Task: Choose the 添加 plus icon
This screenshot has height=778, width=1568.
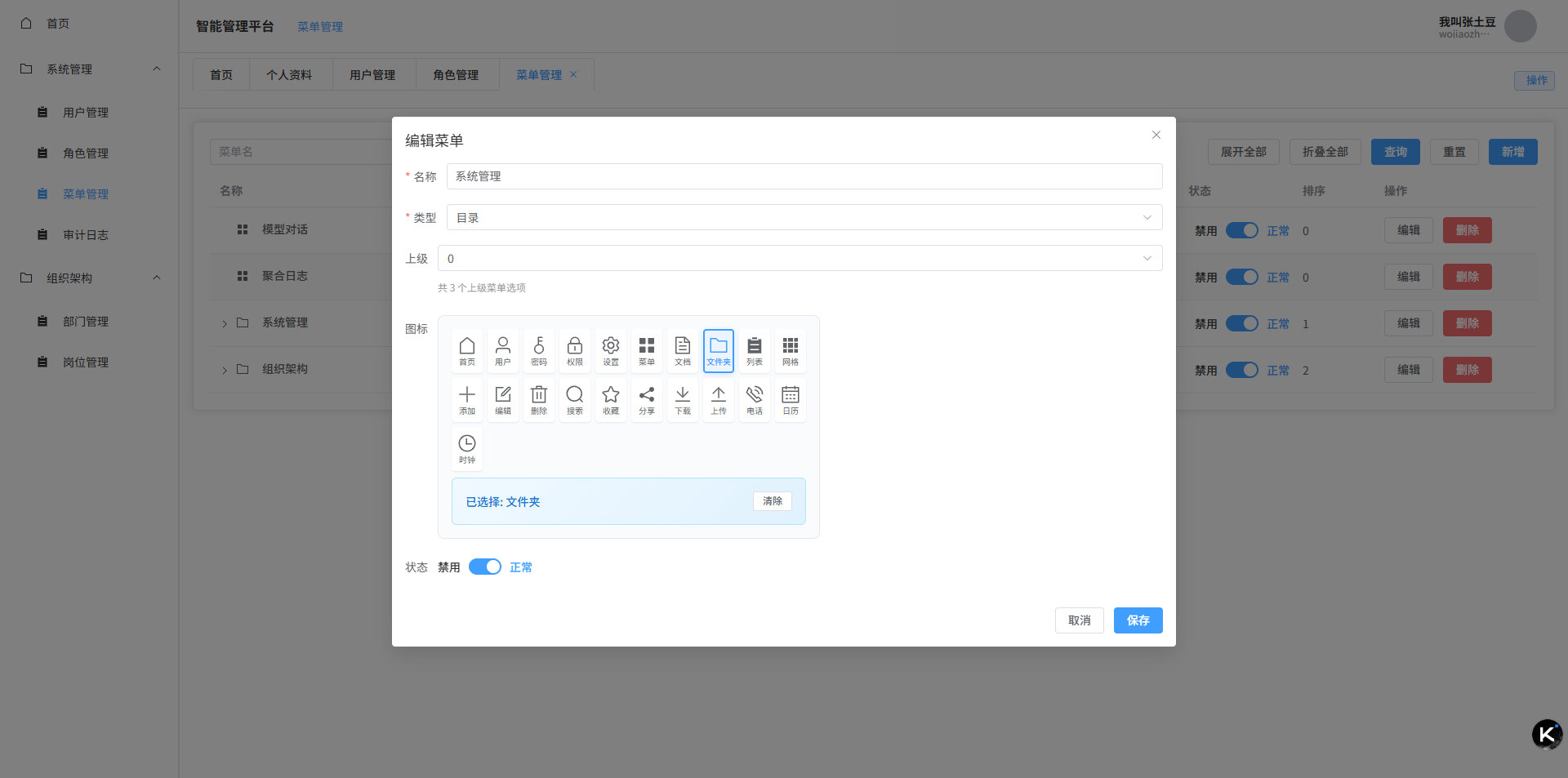Action: [x=467, y=400]
